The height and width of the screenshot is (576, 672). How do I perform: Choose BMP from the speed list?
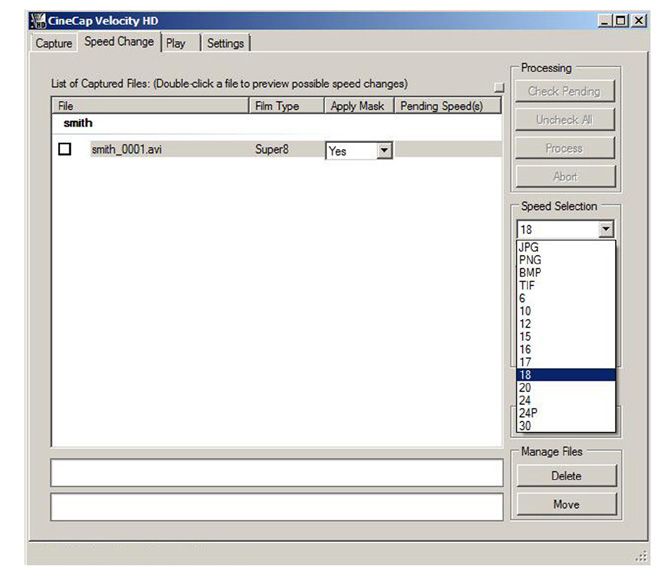click(x=566, y=273)
